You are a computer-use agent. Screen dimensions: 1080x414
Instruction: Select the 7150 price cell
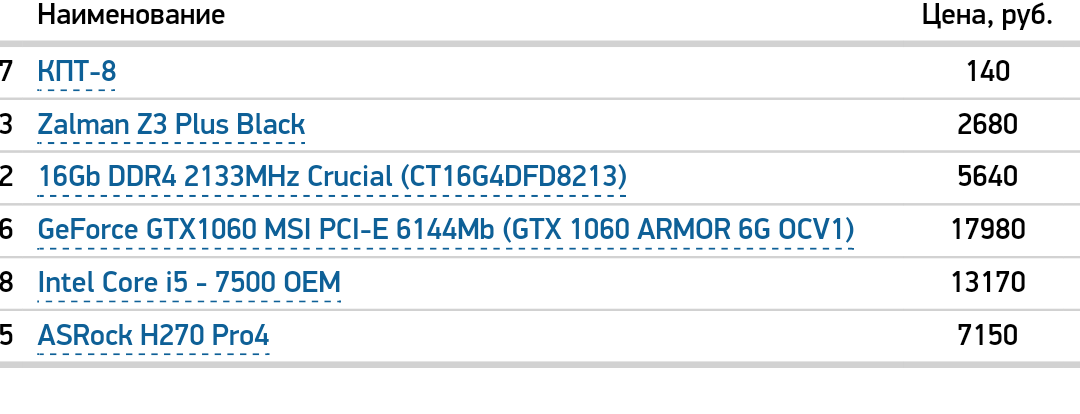coord(988,335)
